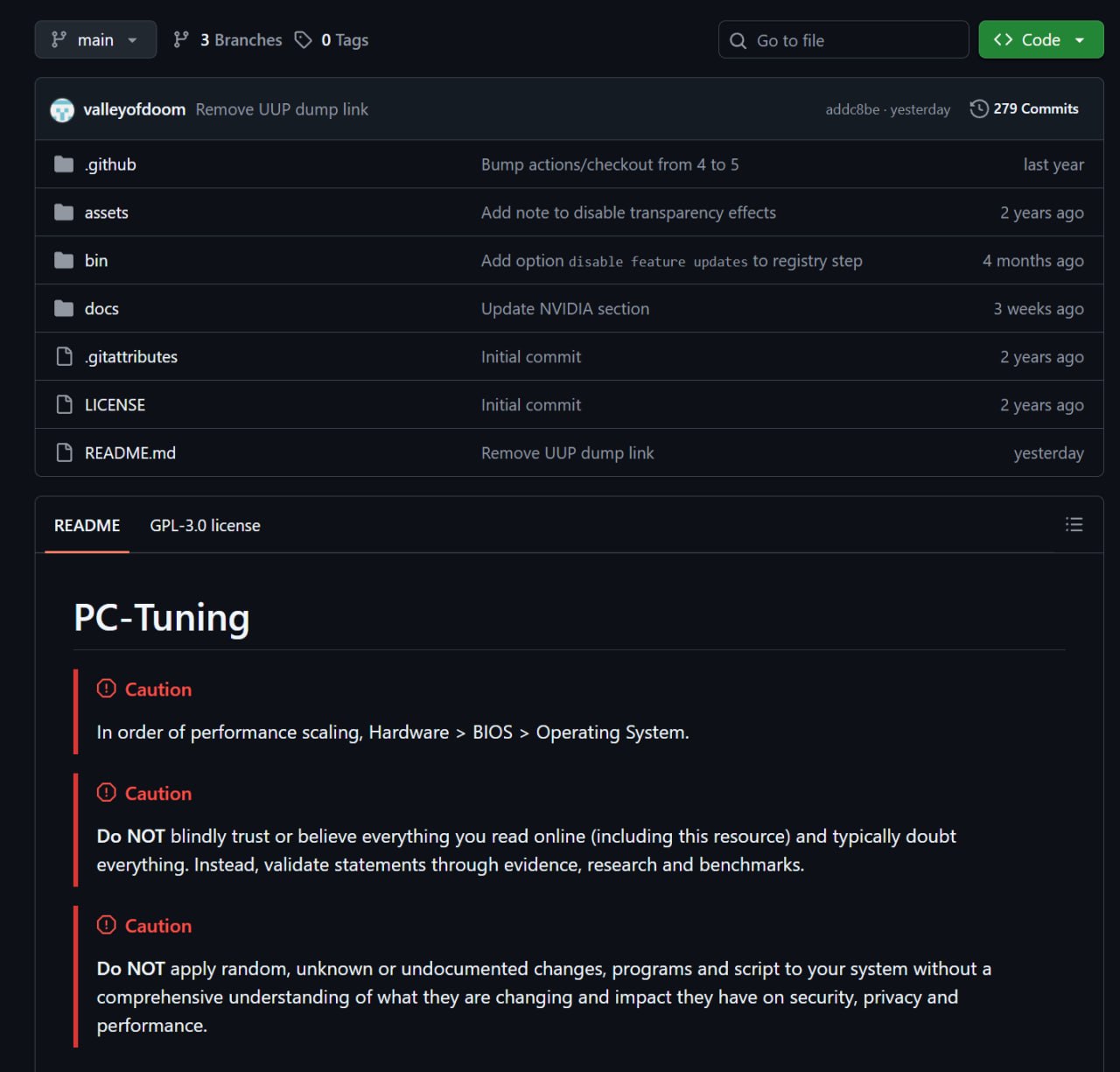The height and width of the screenshot is (1072, 1120).
Task: Open the addc8be commit hash link
Action: pyautogui.click(x=852, y=109)
